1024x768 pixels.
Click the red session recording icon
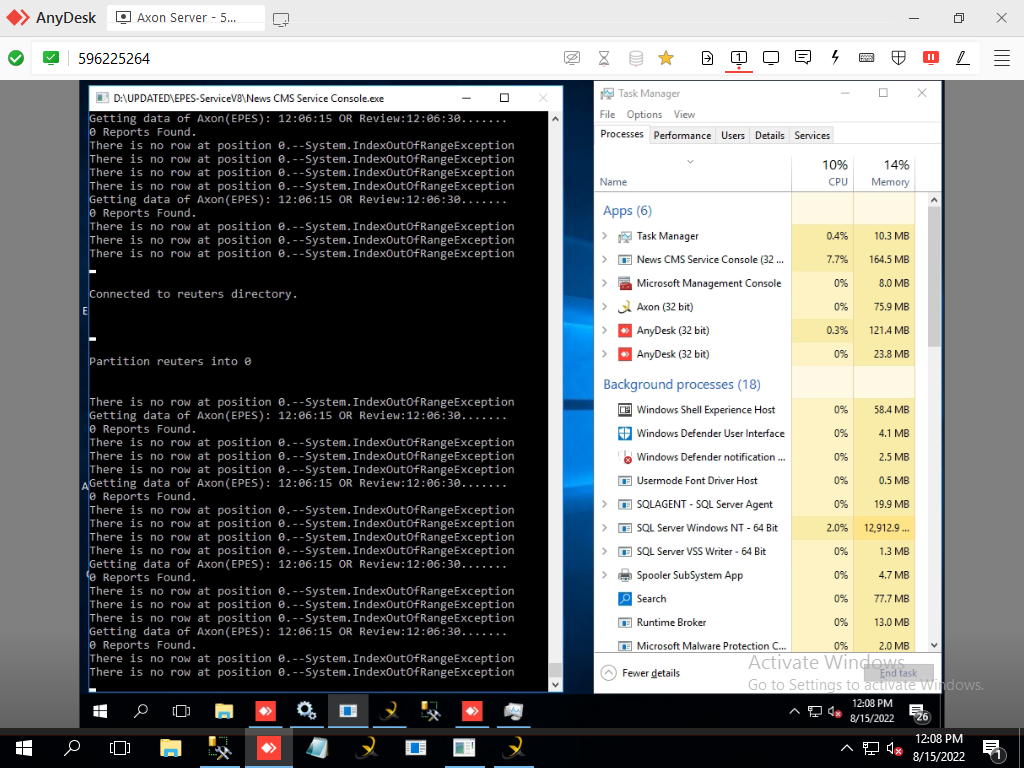coord(931,58)
